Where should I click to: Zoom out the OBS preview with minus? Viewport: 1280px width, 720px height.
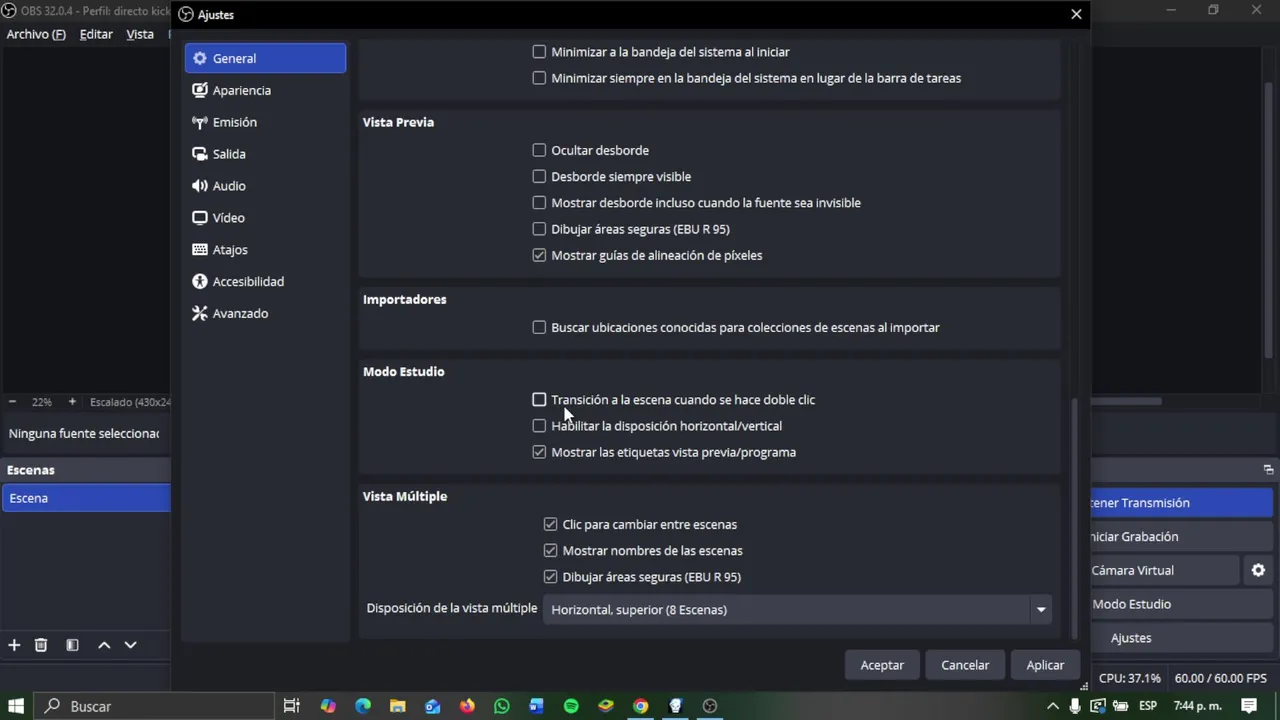pos(13,401)
